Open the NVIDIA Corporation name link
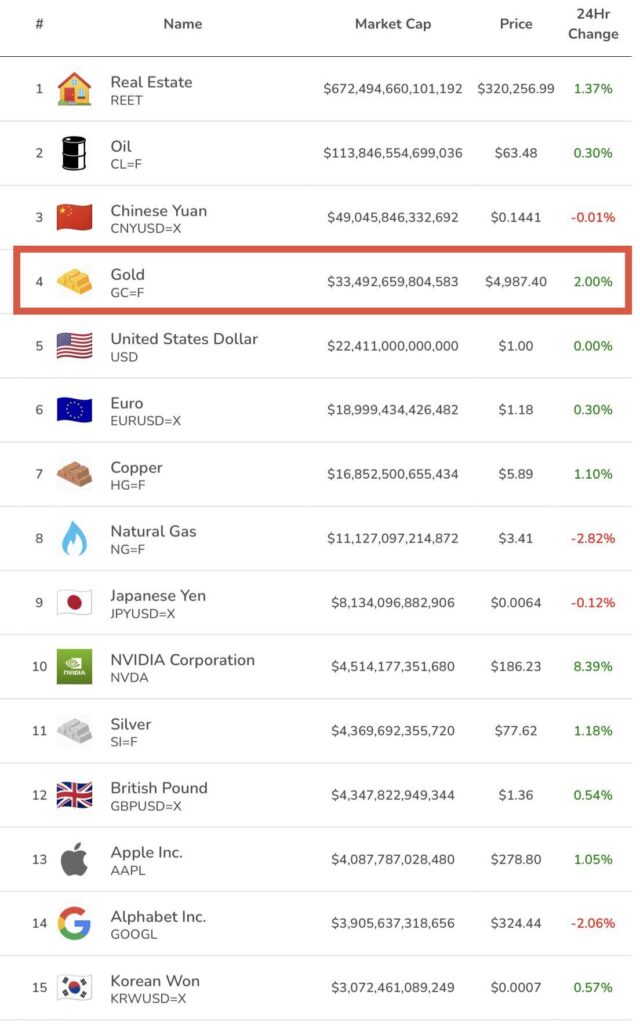Image resolution: width=640 pixels, height=1024 pixels. coord(182,660)
